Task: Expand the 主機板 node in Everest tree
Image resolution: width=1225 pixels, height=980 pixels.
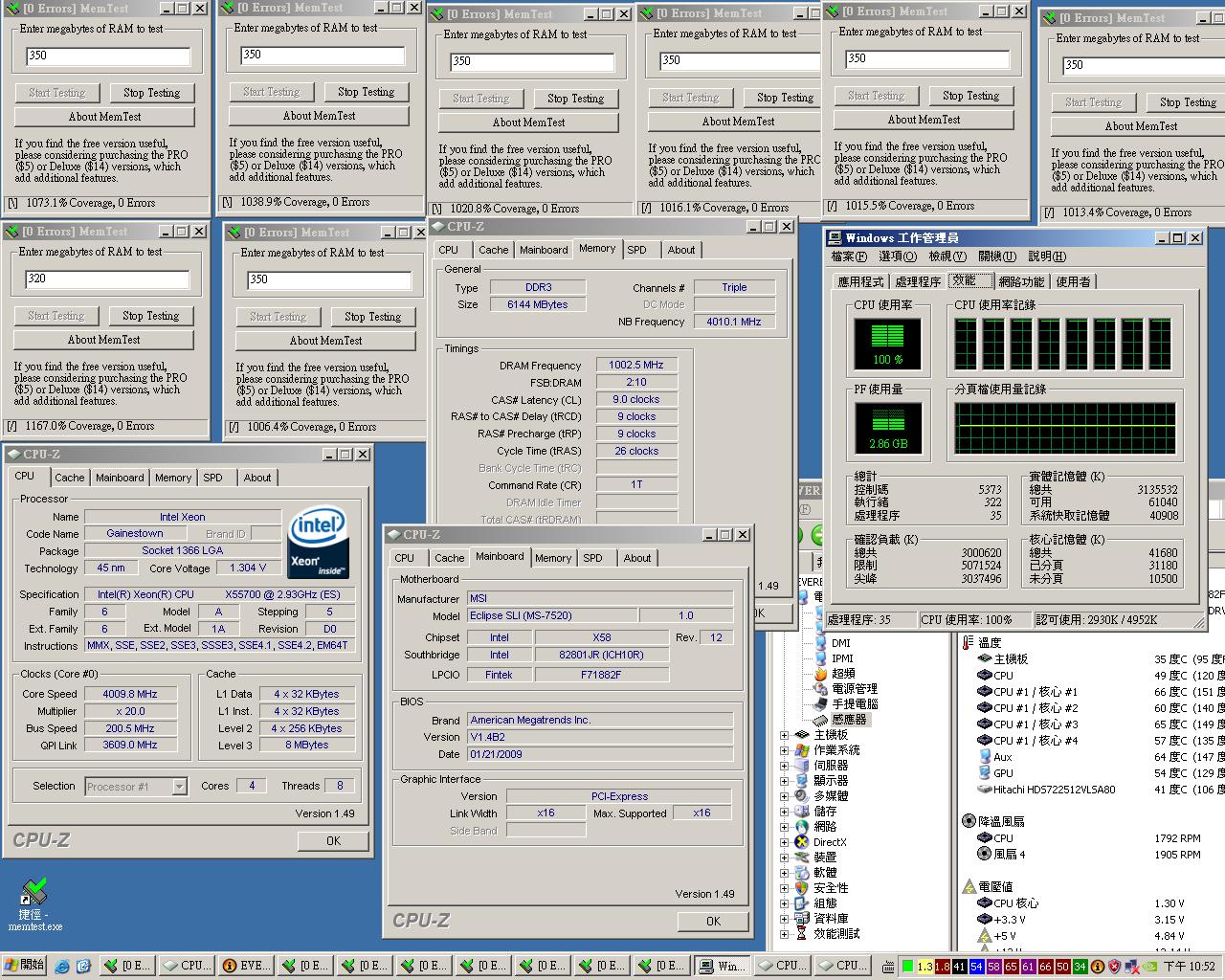Action: pos(785,735)
